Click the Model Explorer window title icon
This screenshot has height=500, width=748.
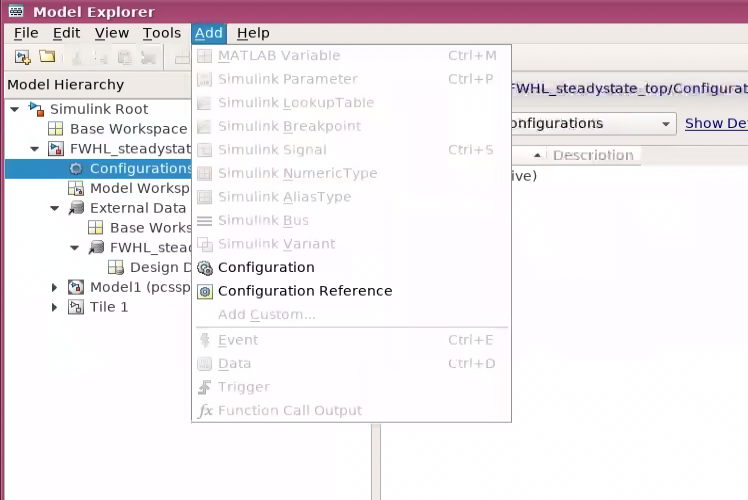(x=16, y=11)
